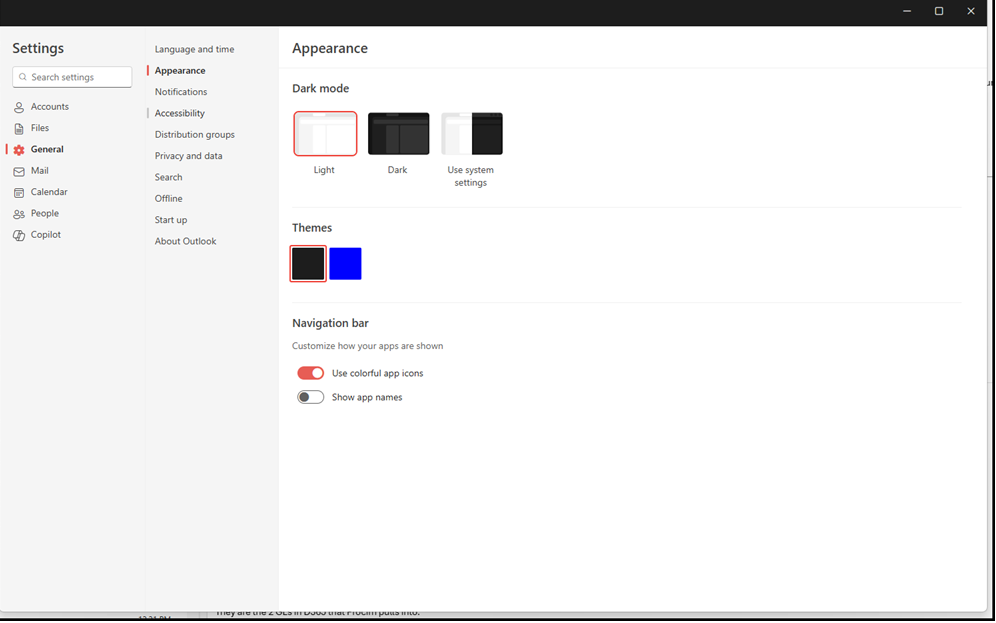Click the 'Use colorful app icons' label

click(377, 373)
